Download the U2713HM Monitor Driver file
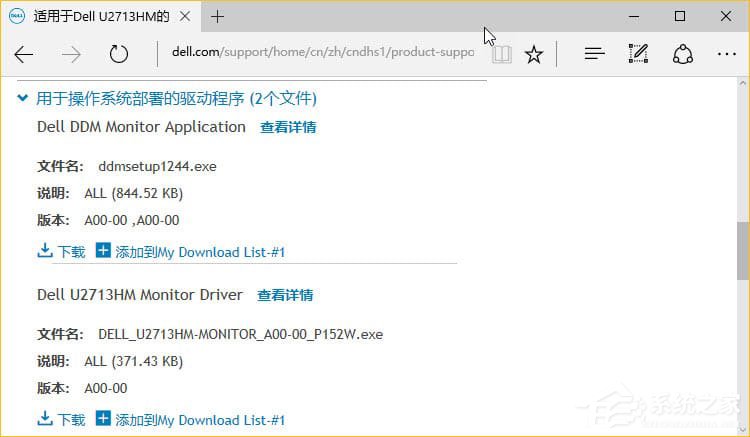Screen dimensions: 750x437 pos(71,420)
